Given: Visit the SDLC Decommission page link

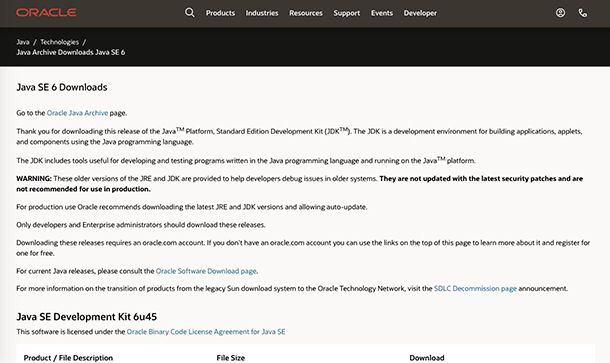Looking at the screenshot, I should click(475, 288).
